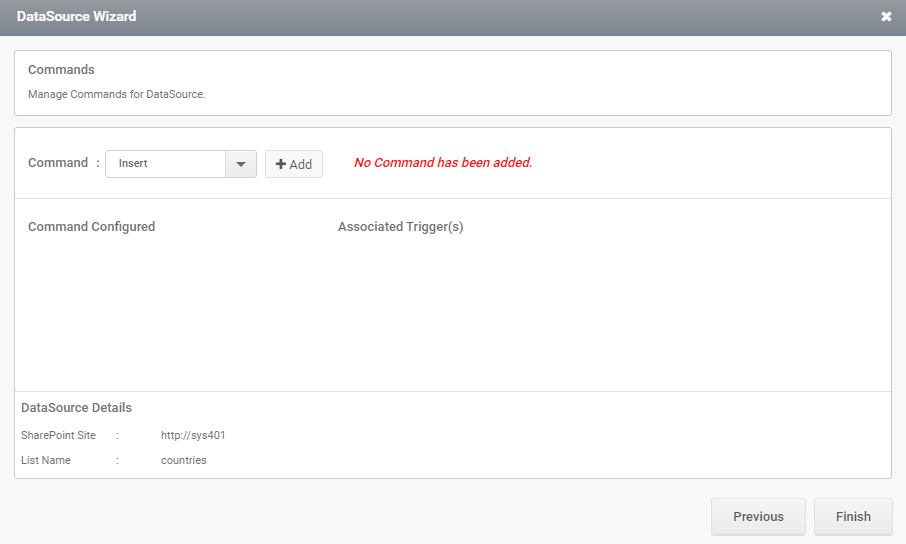Close the DataSource Wizard dialog
The image size is (906, 544).
[x=886, y=17]
